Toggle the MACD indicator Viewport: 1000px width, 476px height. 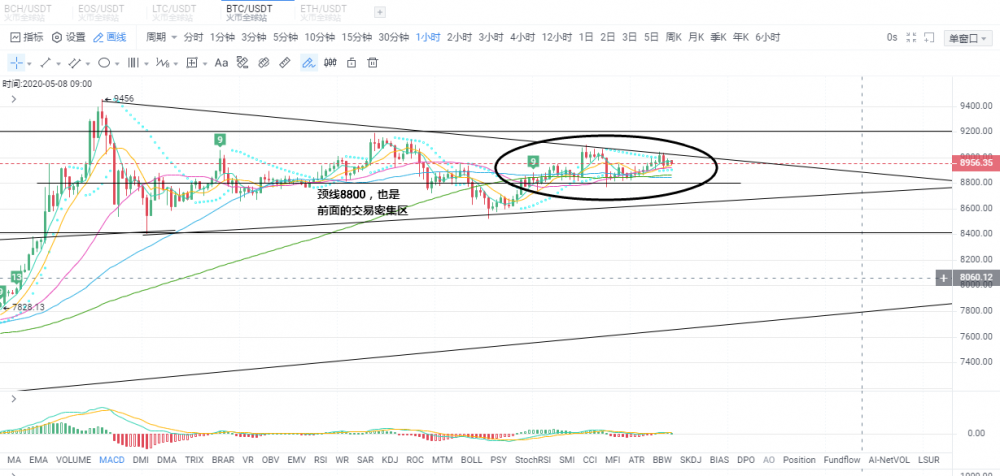(x=112, y=460)
